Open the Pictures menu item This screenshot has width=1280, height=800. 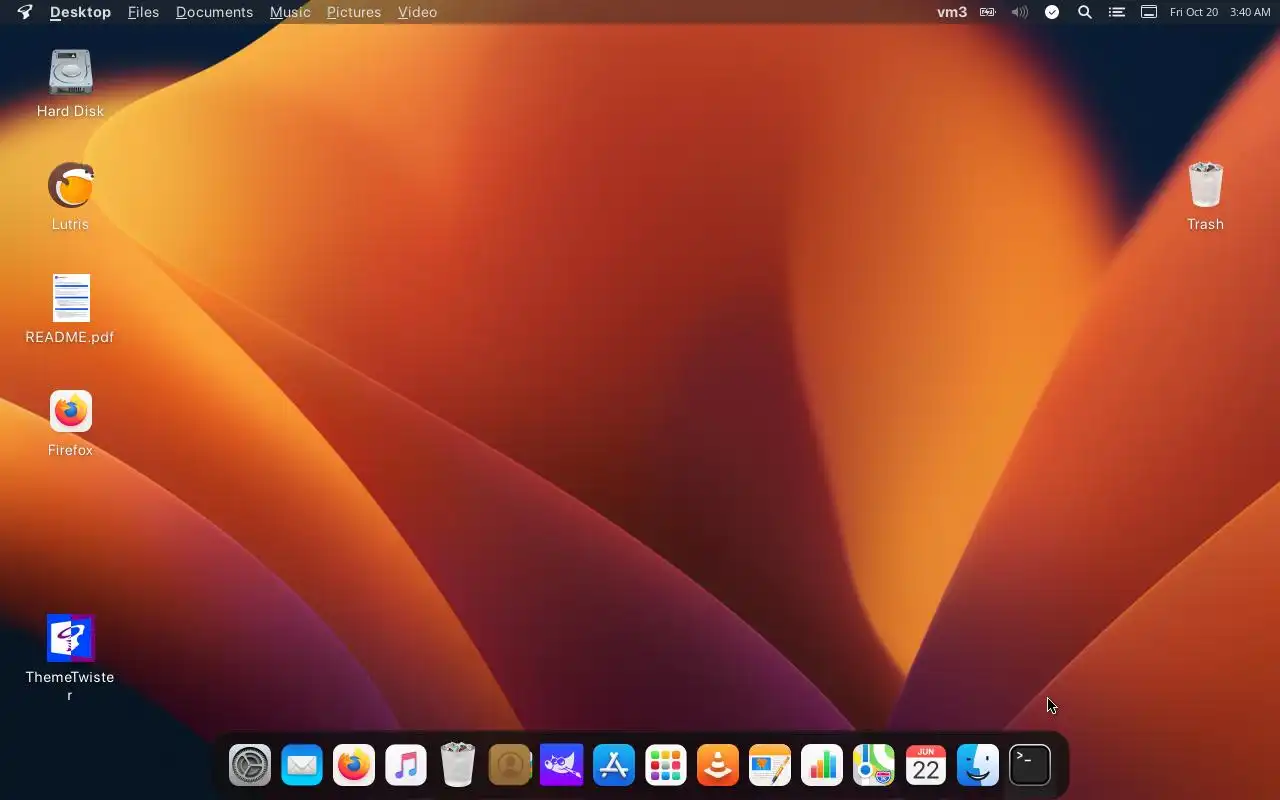pyautogui.click(x=354, y=12)
